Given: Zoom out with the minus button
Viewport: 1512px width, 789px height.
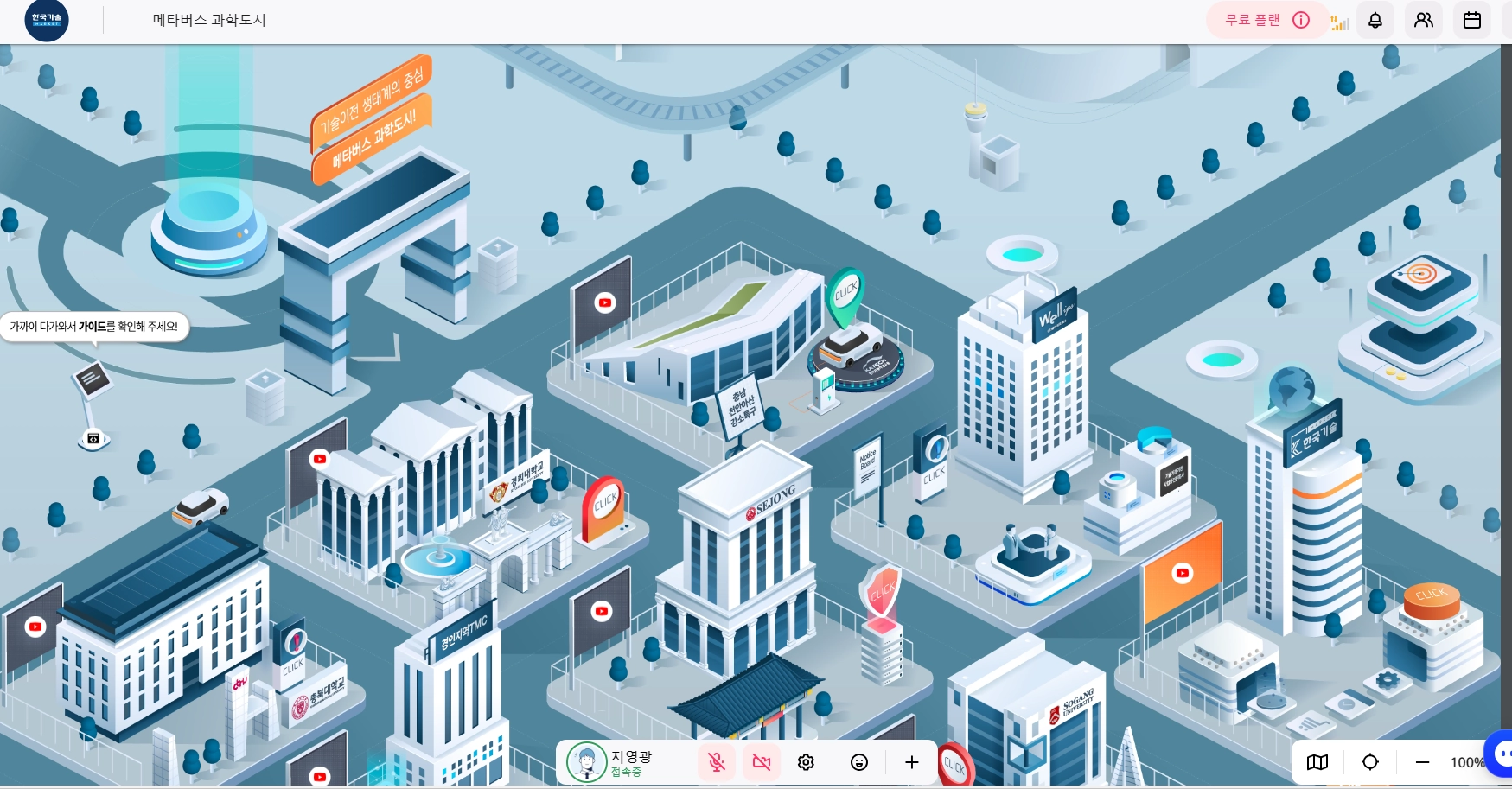Looking at the screenshot, I should click(1422, 762).
